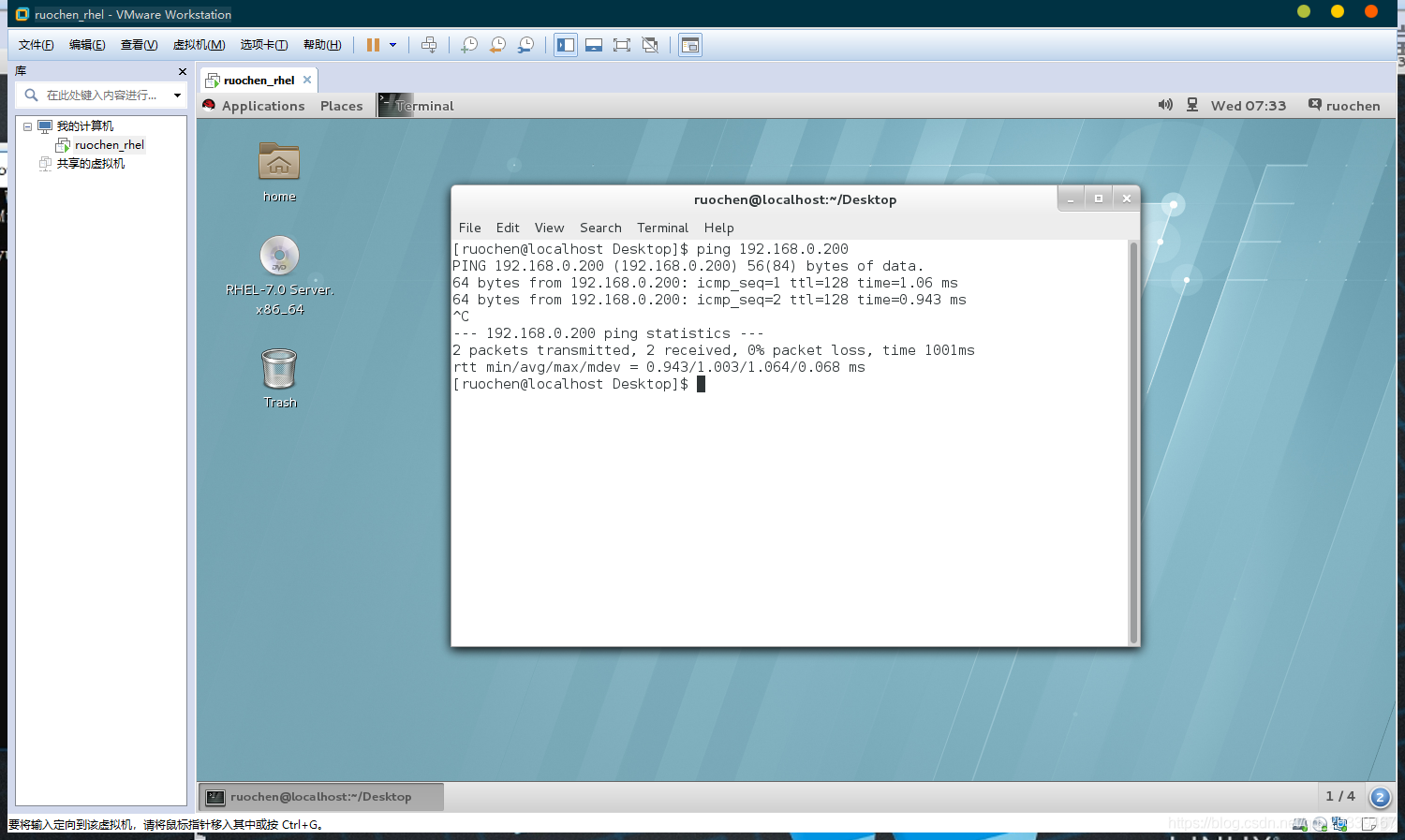1405x840 pixels.
Task: Click the VMware Workstation title bar icon
Action: [22, 14]
